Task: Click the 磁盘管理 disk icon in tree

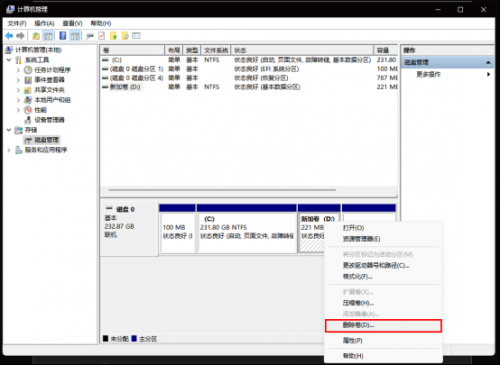Action: point(29,140)
